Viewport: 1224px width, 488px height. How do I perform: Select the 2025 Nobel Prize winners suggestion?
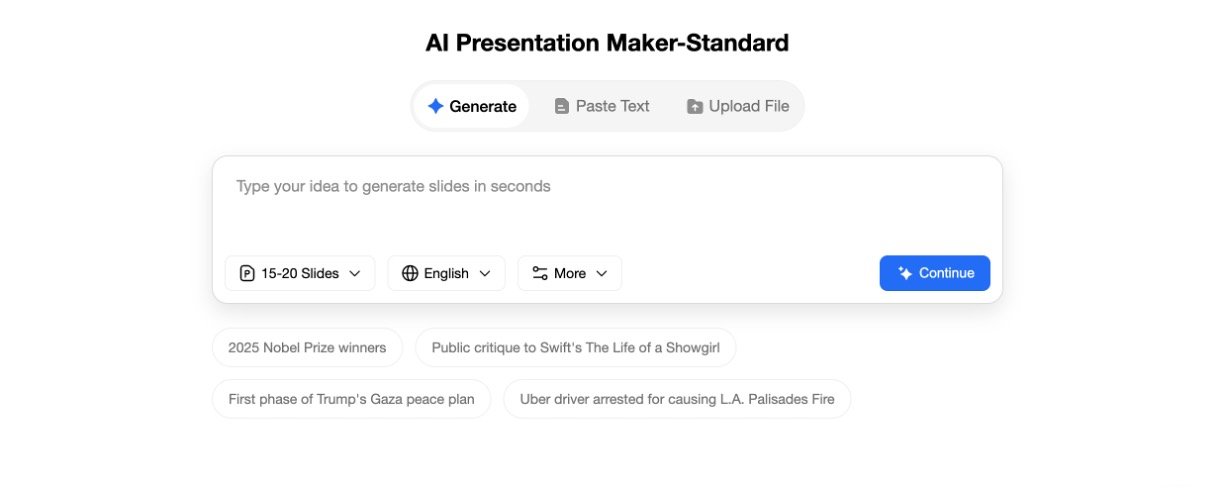point(307,348)
